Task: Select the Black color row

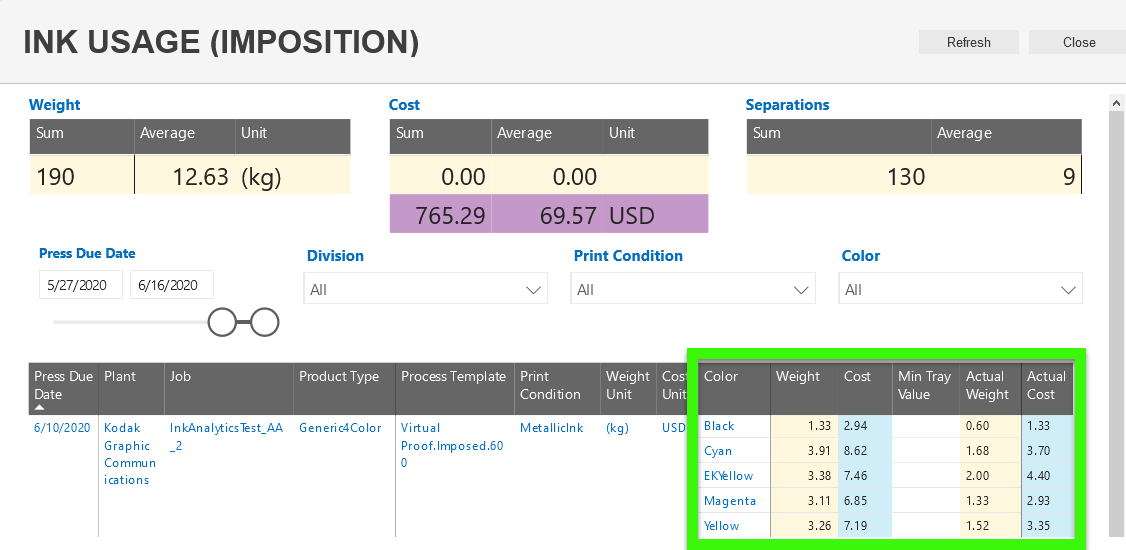Action: click(719, 426)
